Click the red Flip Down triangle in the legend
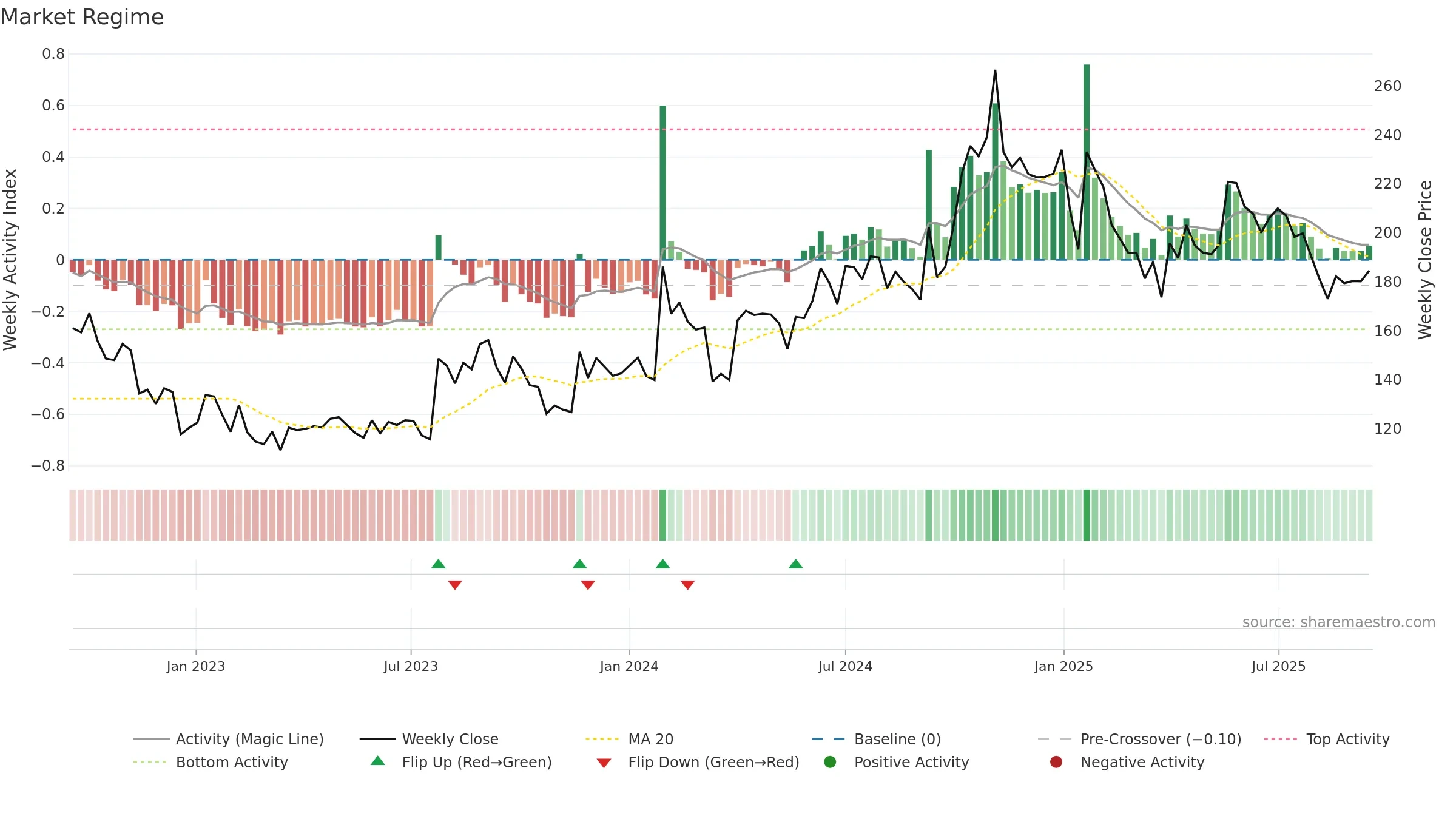The image size is (1456, 819). tap(604, 763)
